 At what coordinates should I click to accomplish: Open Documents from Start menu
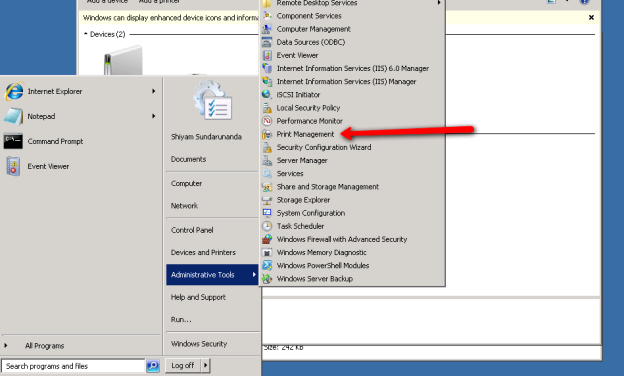pyautogui.click(x=188, y=159)
